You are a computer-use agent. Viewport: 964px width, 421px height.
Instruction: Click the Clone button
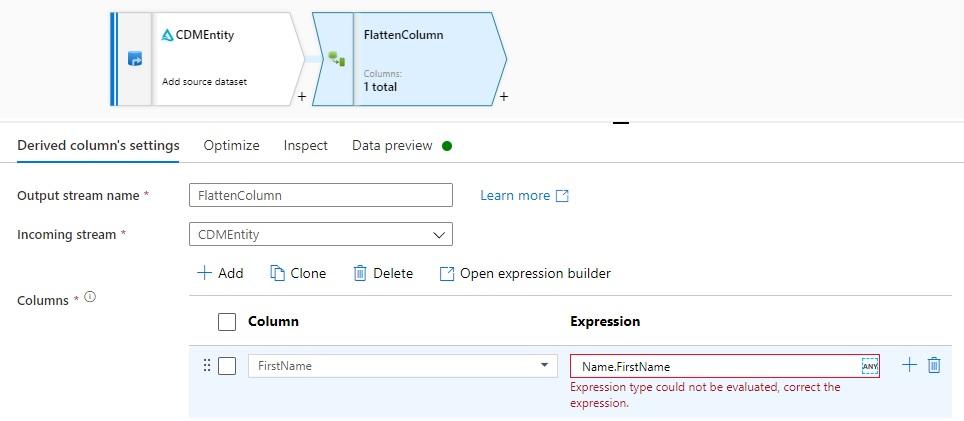(x=298, y=273)
